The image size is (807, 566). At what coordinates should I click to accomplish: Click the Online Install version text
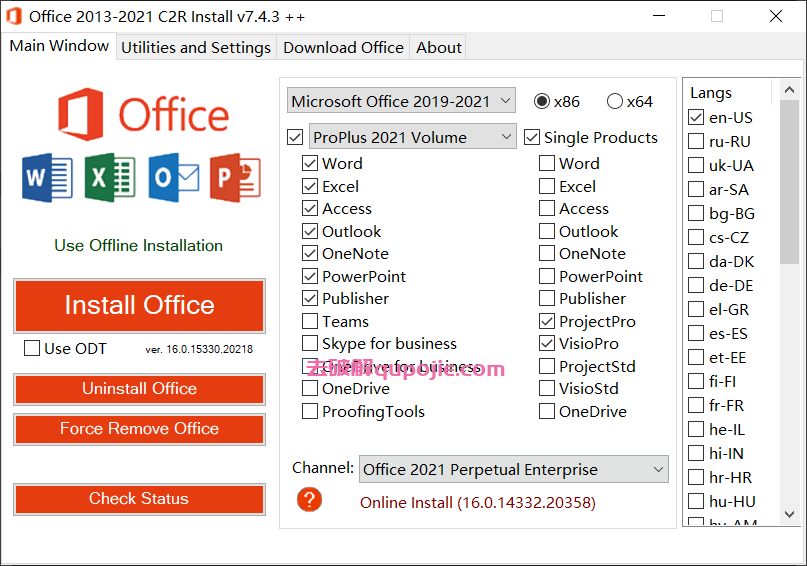pos(478,502)
